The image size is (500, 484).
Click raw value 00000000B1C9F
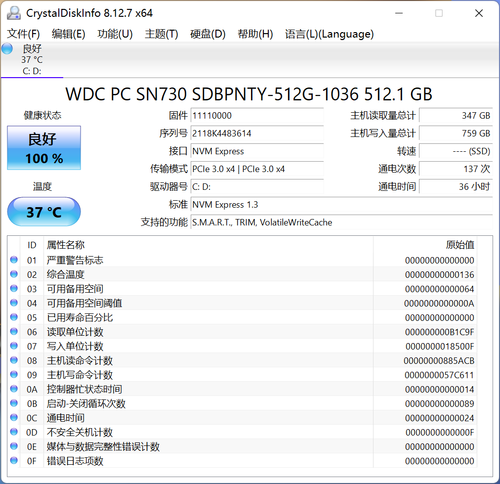pyautogui.click(x=439, y=332)
